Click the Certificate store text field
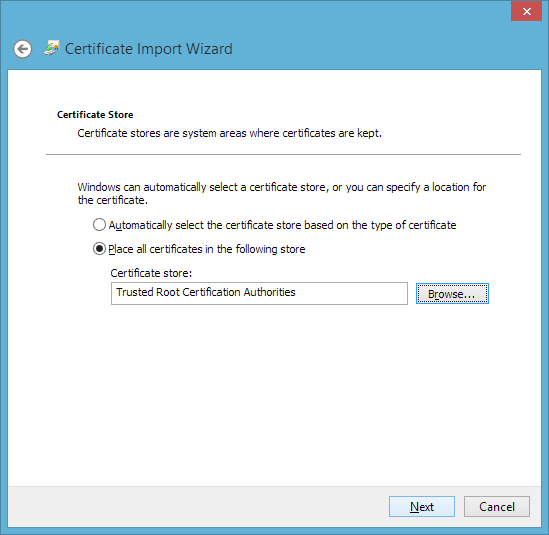549x535 pixels. tap(259, 293)
